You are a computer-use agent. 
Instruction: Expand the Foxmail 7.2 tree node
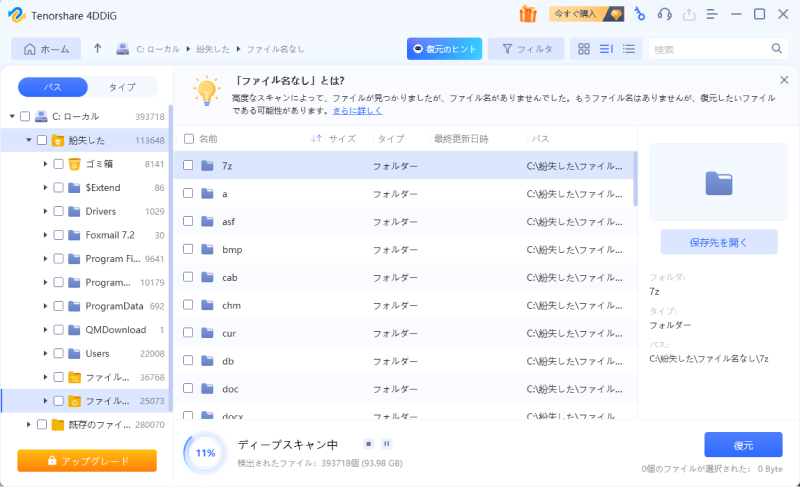coord(45,235)
